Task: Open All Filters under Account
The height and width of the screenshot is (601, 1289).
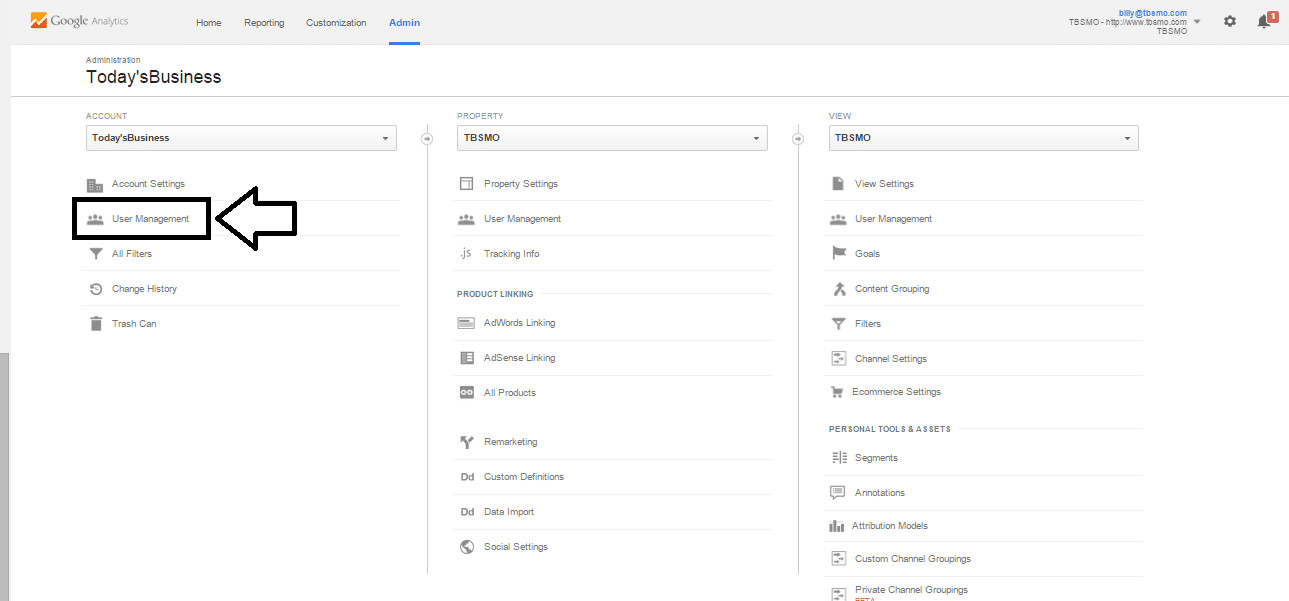Action: [x=132, y=254]
